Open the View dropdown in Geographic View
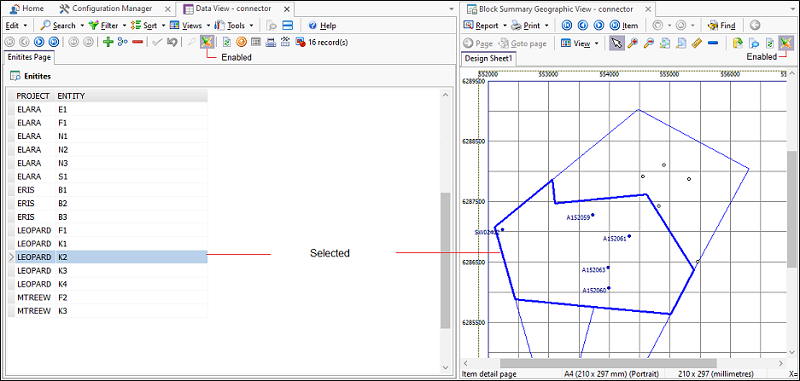 pyautogui.click(x=581, y=43)
